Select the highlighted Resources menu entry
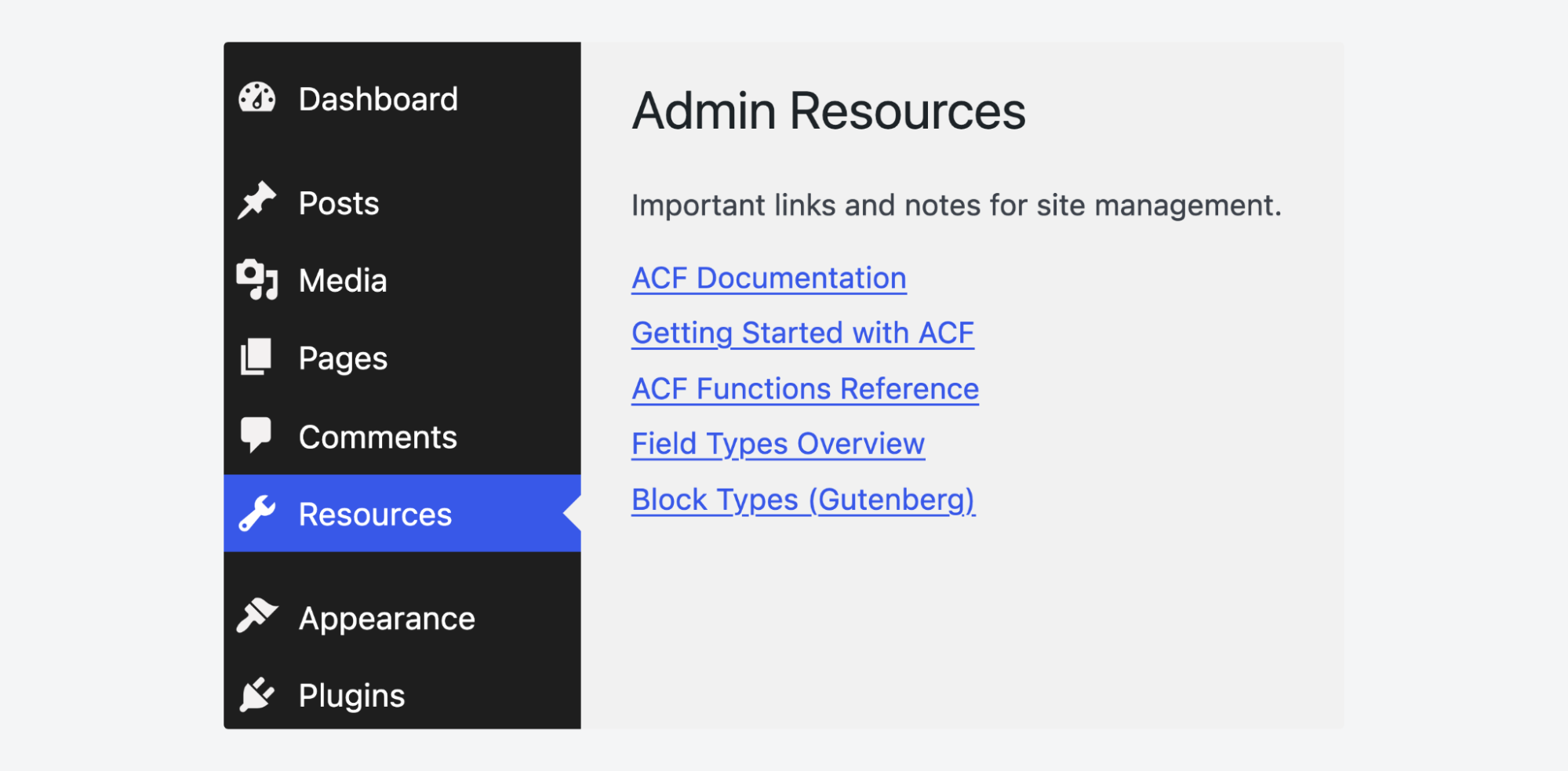This screenshot has height=771, width=1568. [x=374, y=515]
